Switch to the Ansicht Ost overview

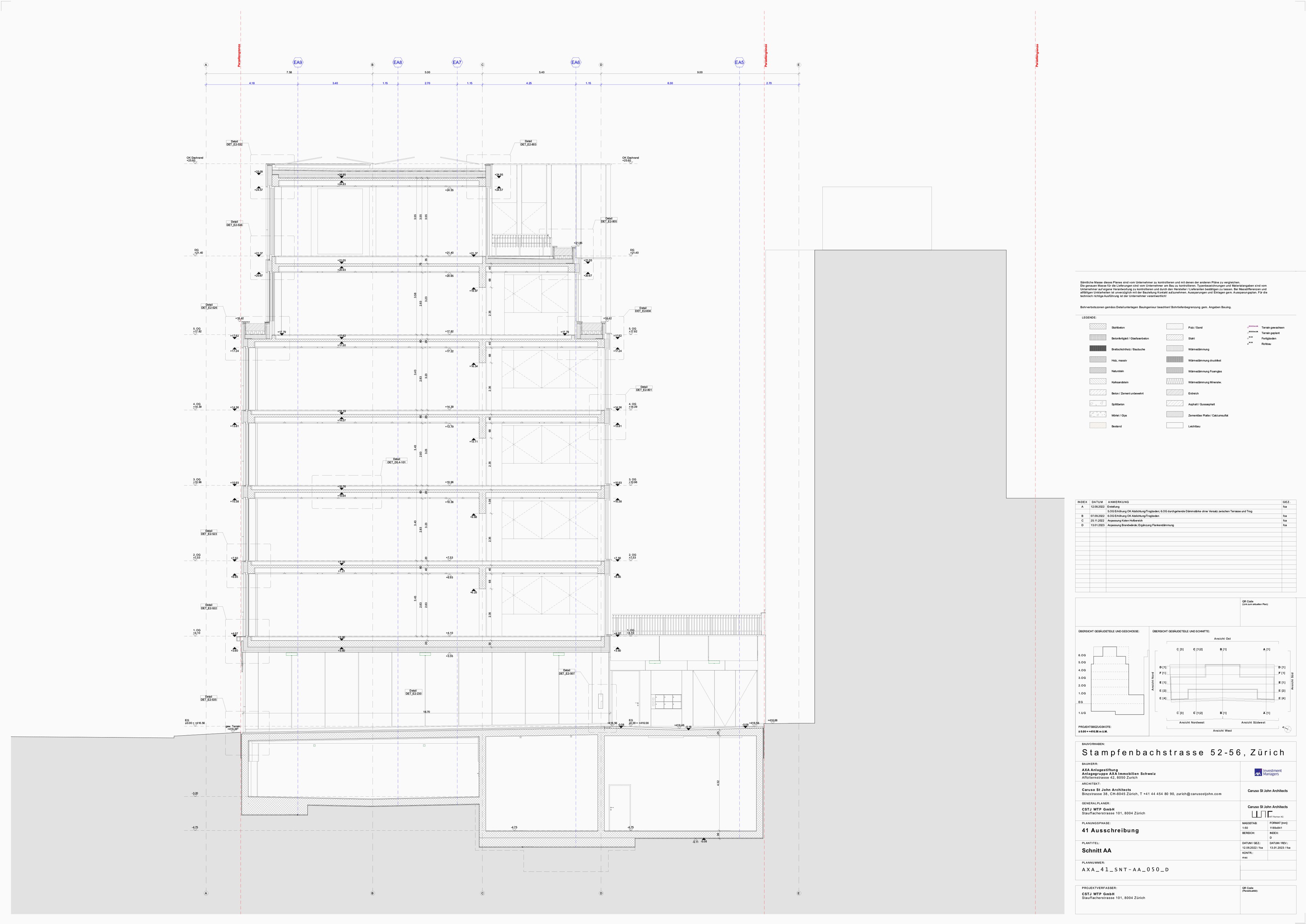[x=1223, y=639]
